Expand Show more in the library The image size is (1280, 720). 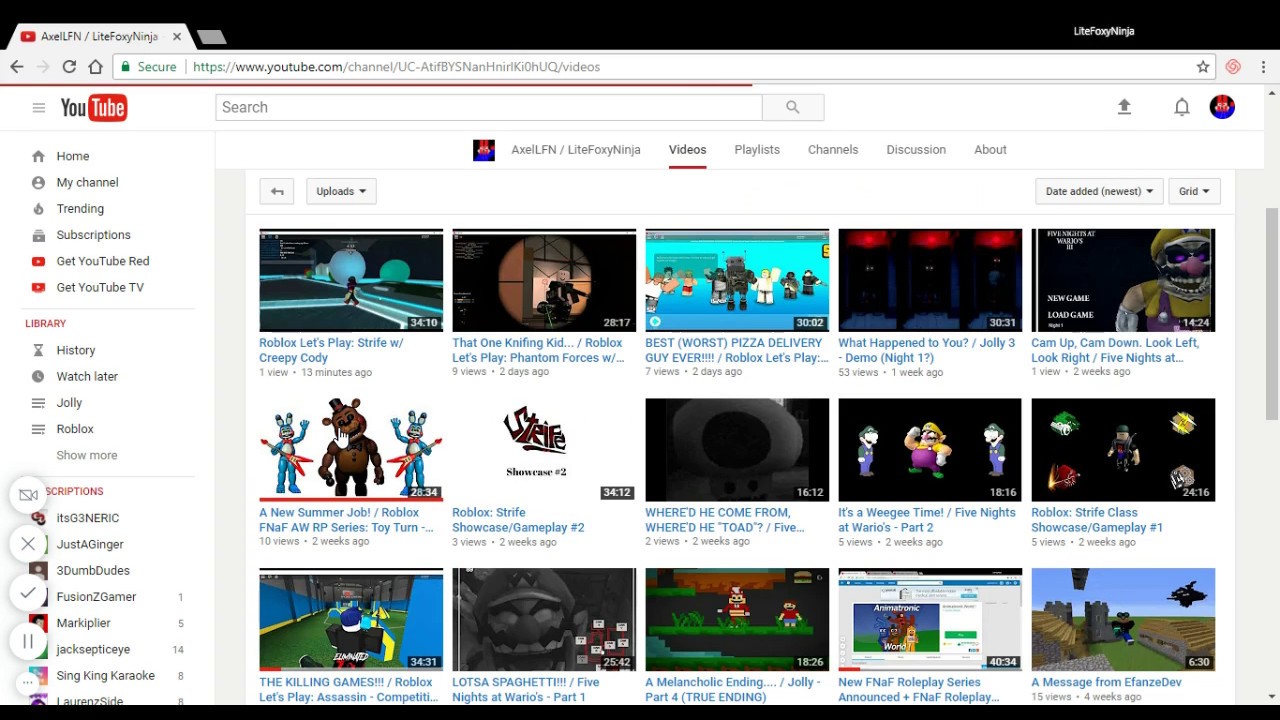pos(87,455)
